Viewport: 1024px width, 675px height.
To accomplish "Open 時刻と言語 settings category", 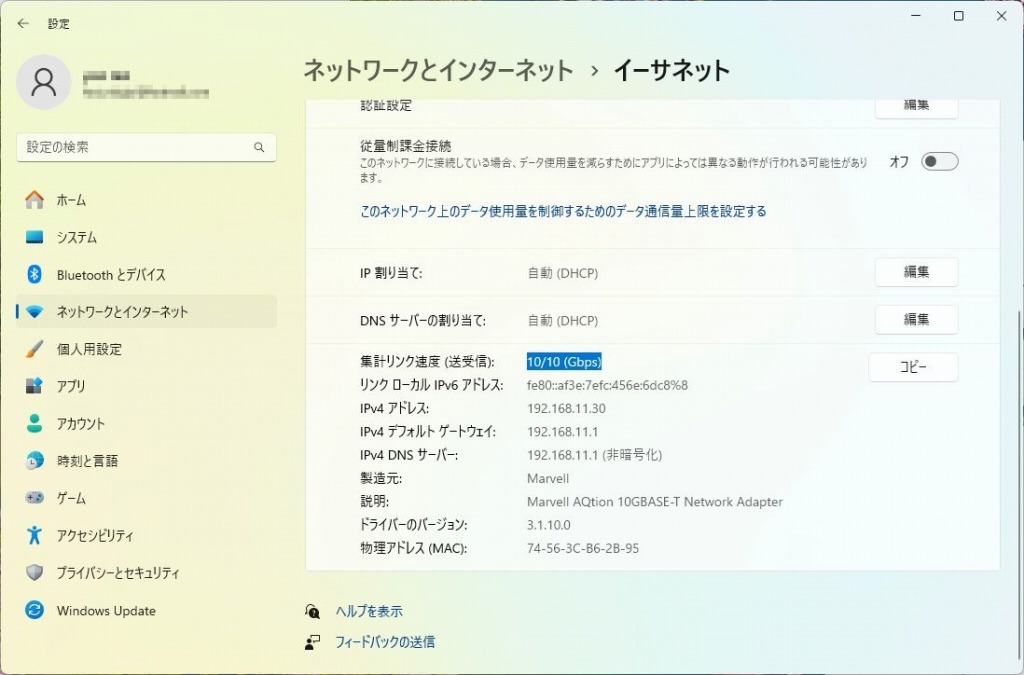I will point(88,461).
